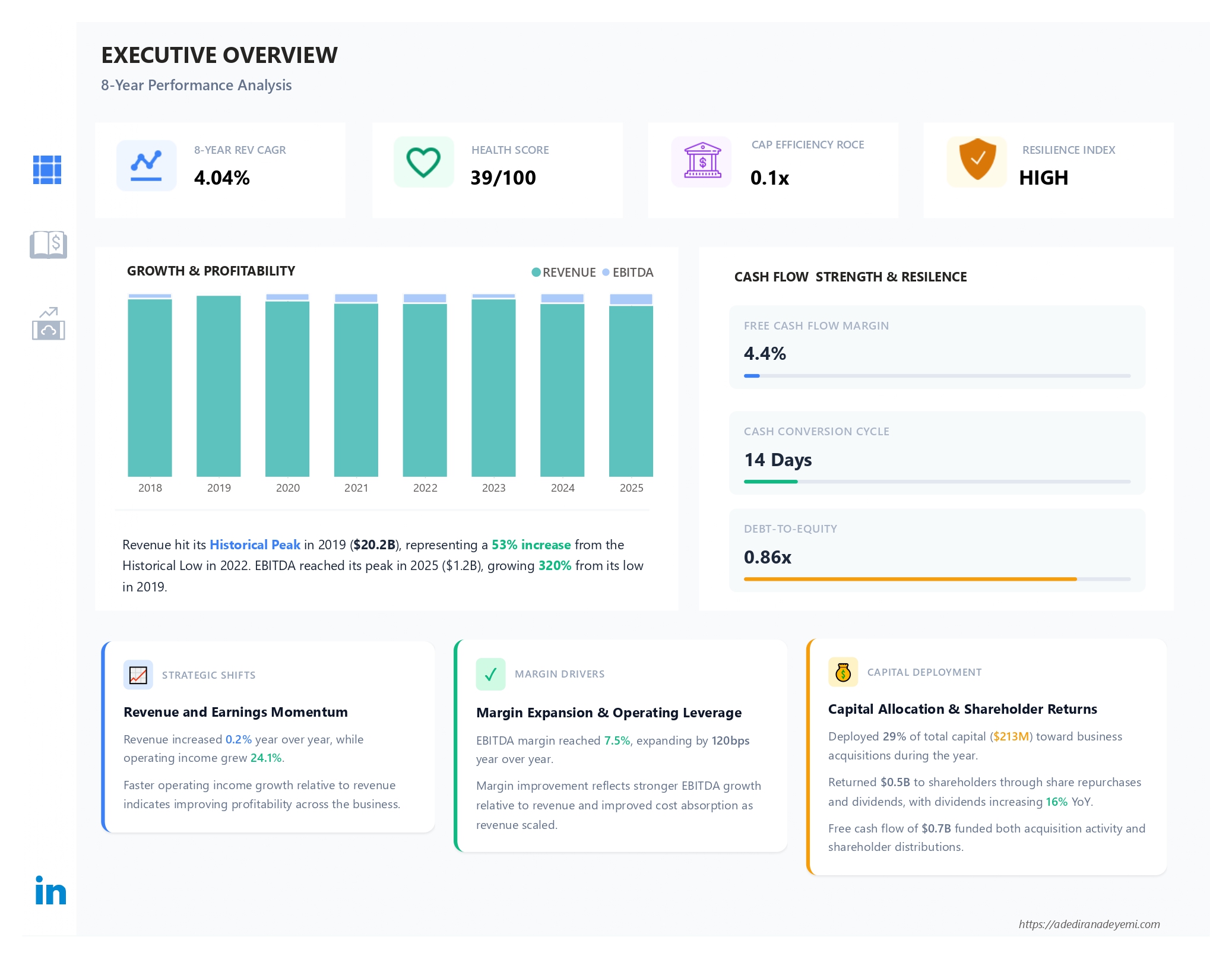Select the Cap Efficiency bank icon

point(701,160)
